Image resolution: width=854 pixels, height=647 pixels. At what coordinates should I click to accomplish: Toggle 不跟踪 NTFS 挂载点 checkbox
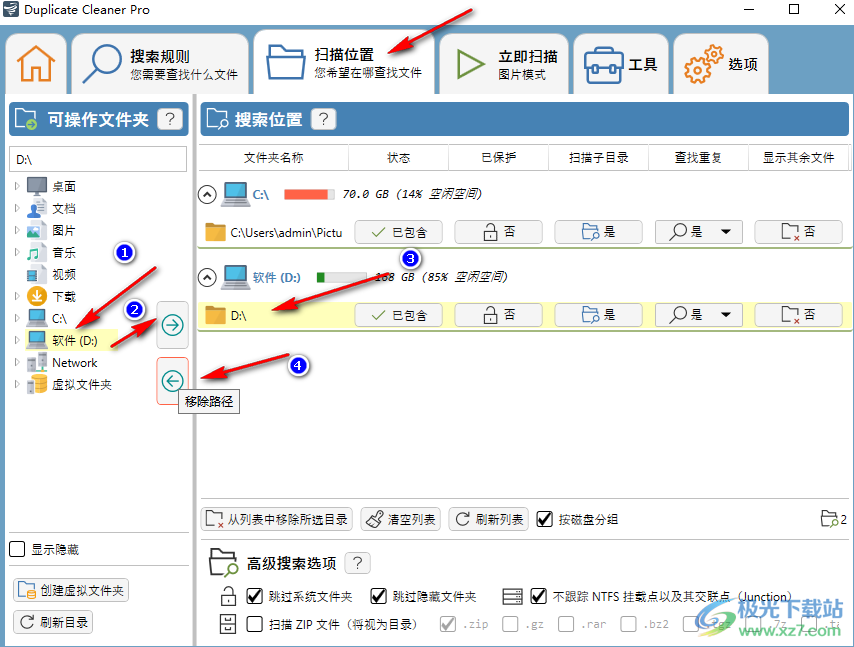click(539, 596)
